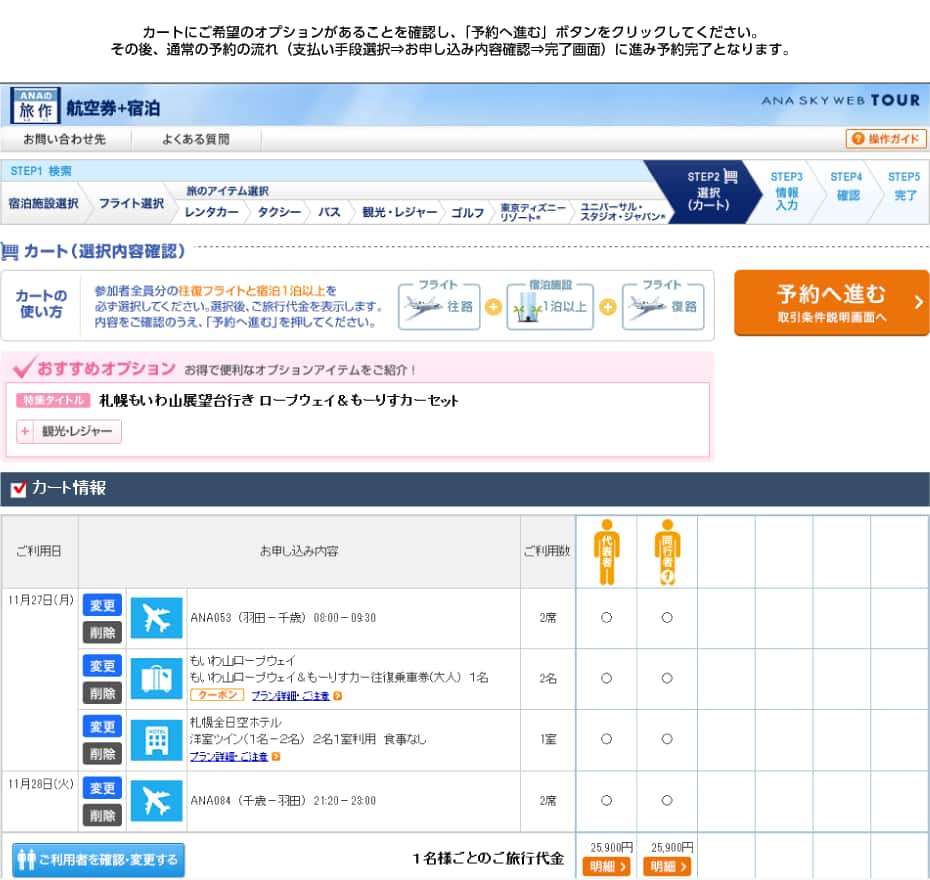Select 代表者 circle for ANA053 flight

pyautogui.click(x=606, y=618)
